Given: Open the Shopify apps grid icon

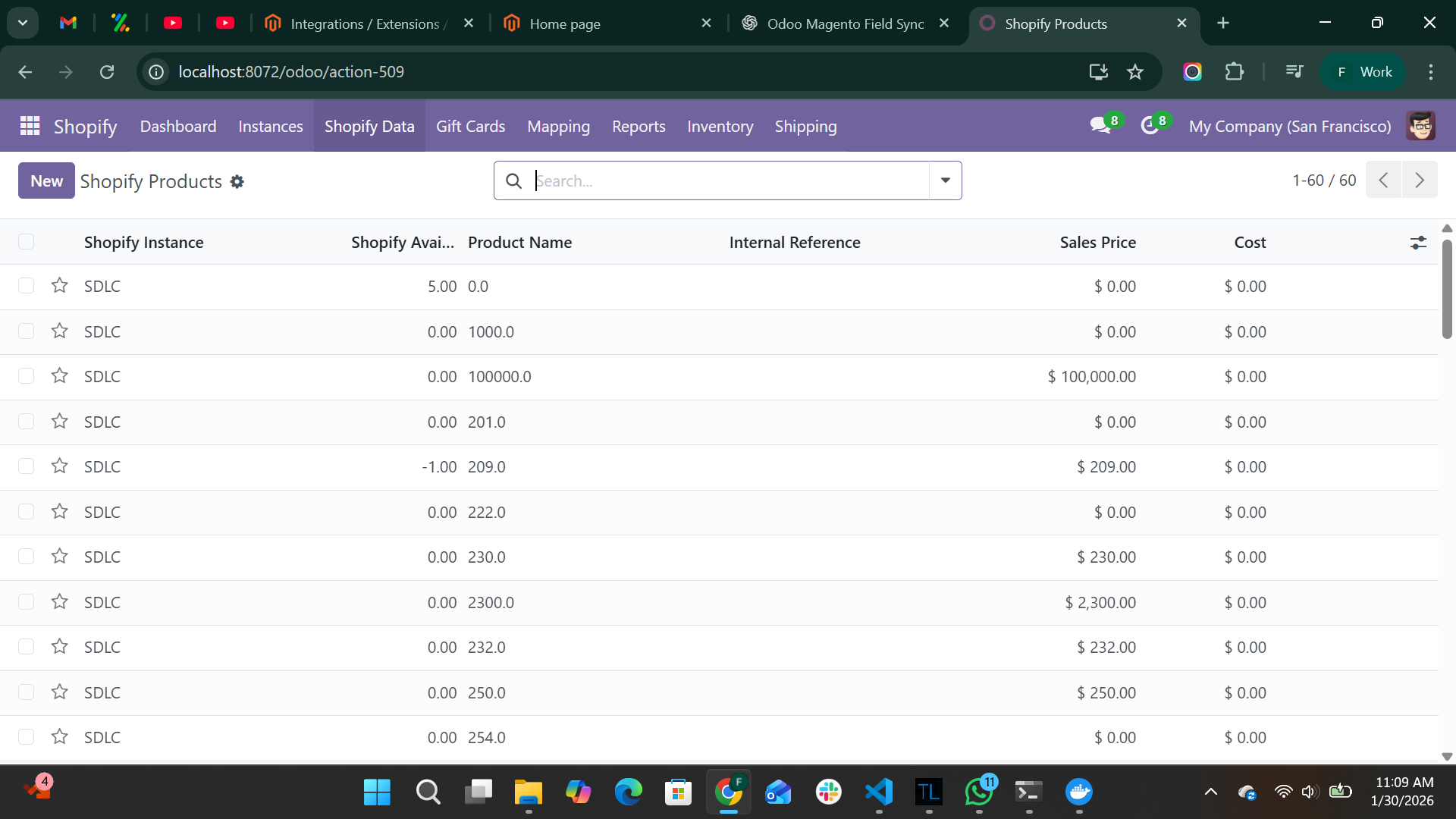Looking at the screenshot, I should click(29, 126).
